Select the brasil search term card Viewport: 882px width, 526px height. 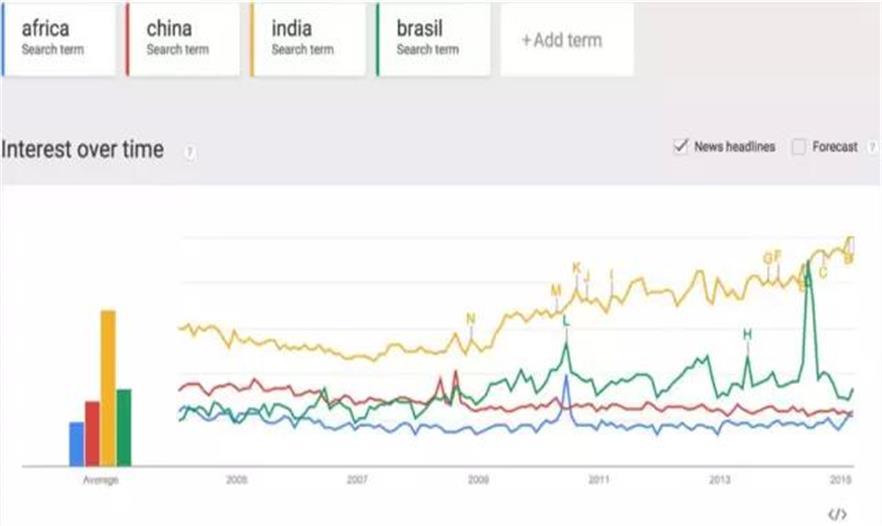point(433,40)
